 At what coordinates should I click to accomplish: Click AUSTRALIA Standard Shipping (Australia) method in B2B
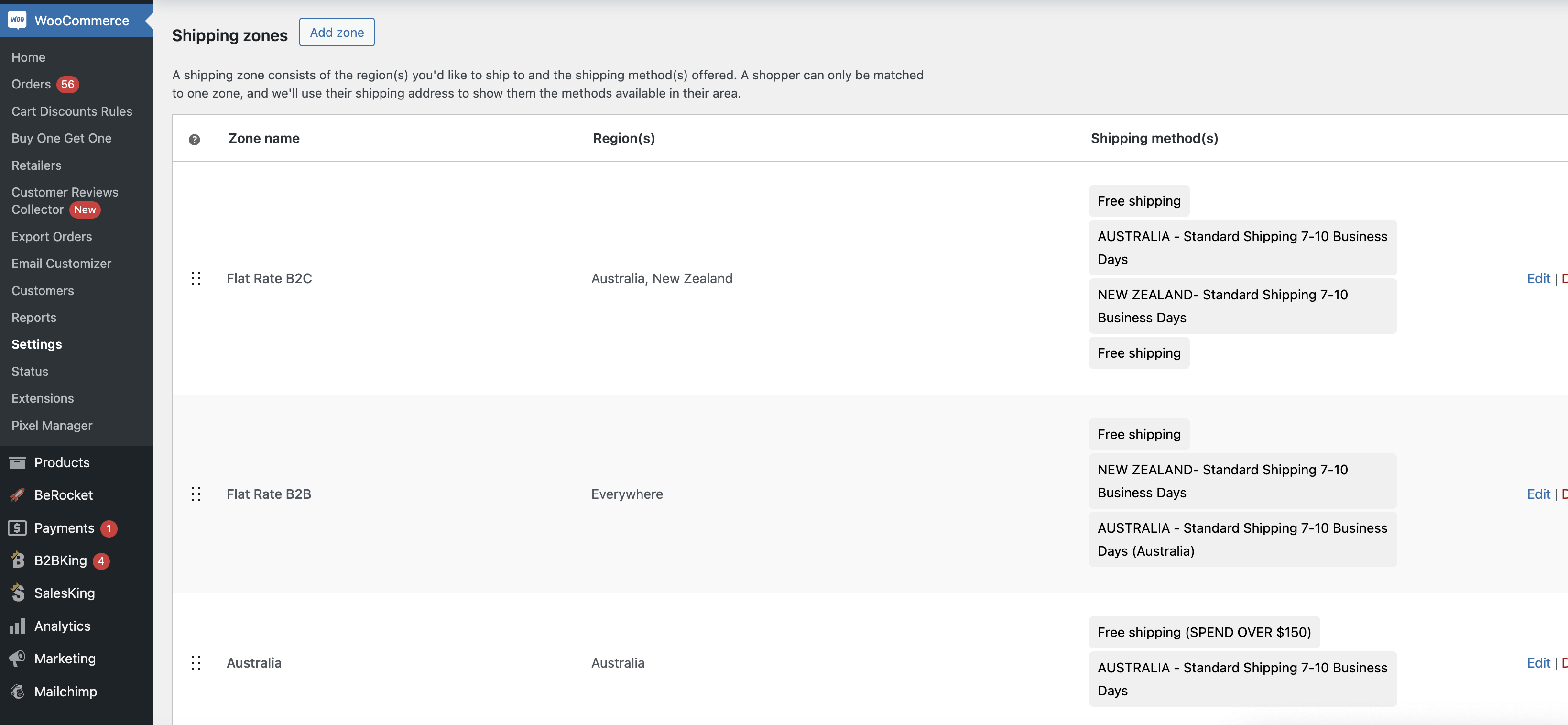(1242, 539)
